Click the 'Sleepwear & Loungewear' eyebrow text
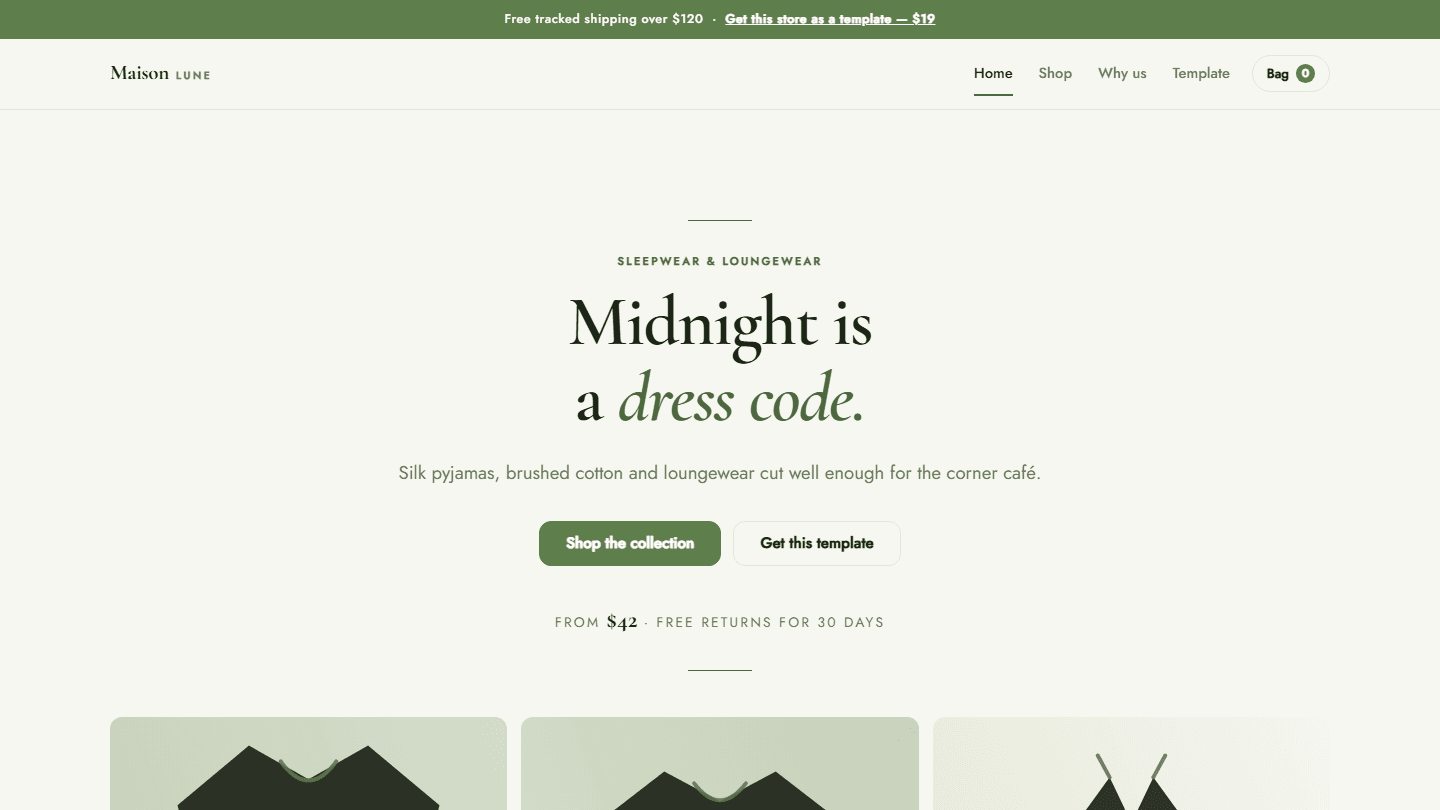This screenshot has width=1440, height=810. pos(720,261)
